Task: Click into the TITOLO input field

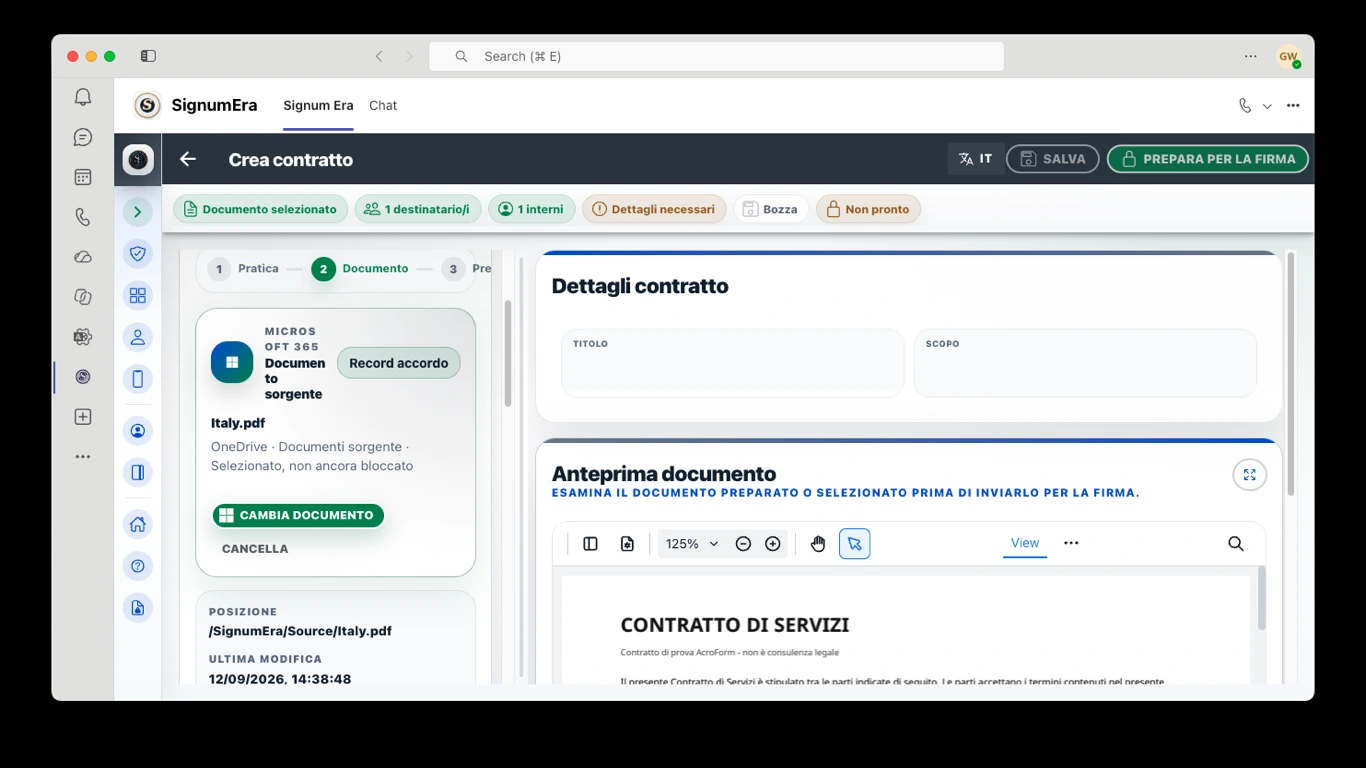Action: 733,363
